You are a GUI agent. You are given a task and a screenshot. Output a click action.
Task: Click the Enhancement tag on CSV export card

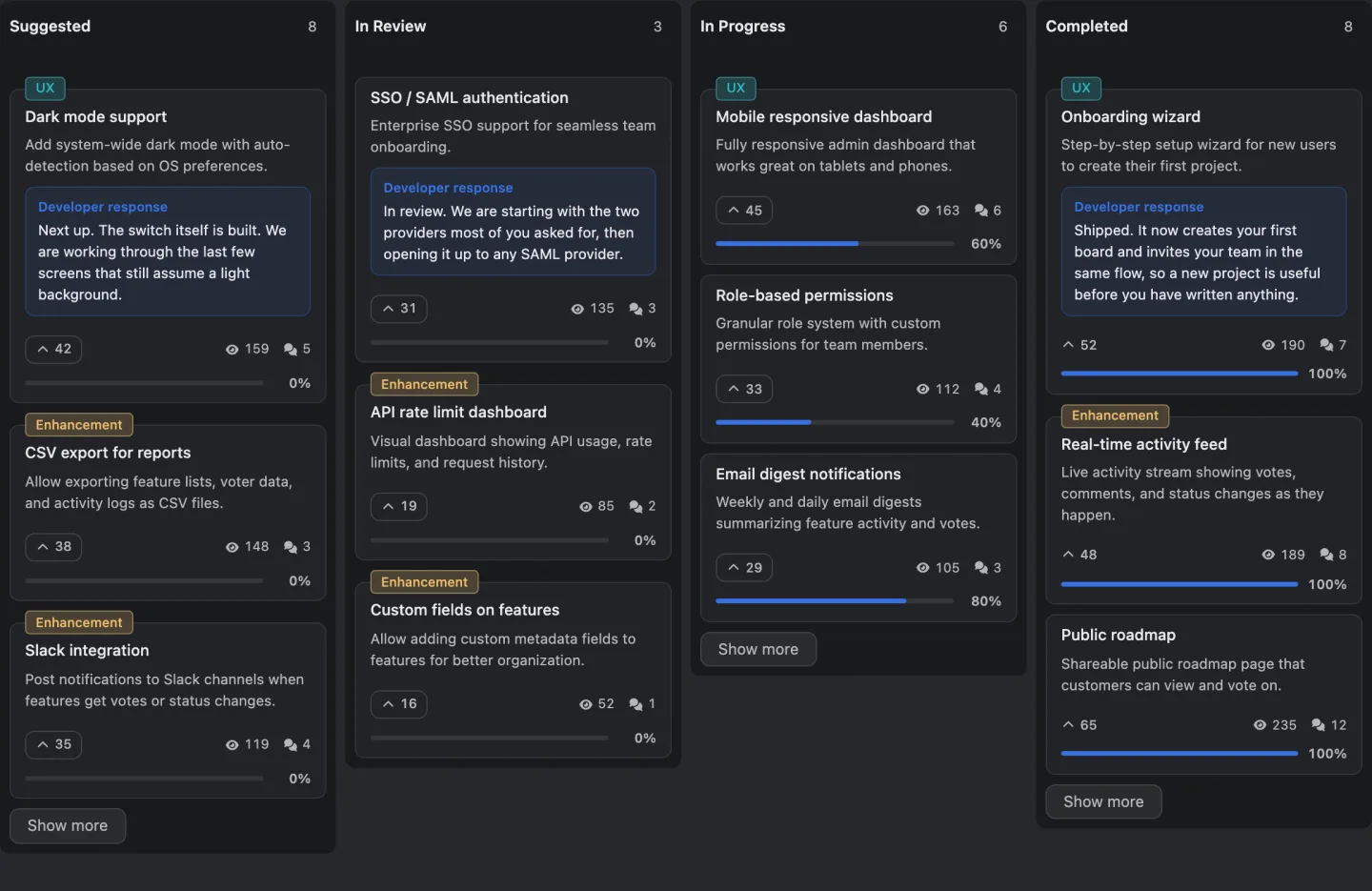click(x=79, y=425)
